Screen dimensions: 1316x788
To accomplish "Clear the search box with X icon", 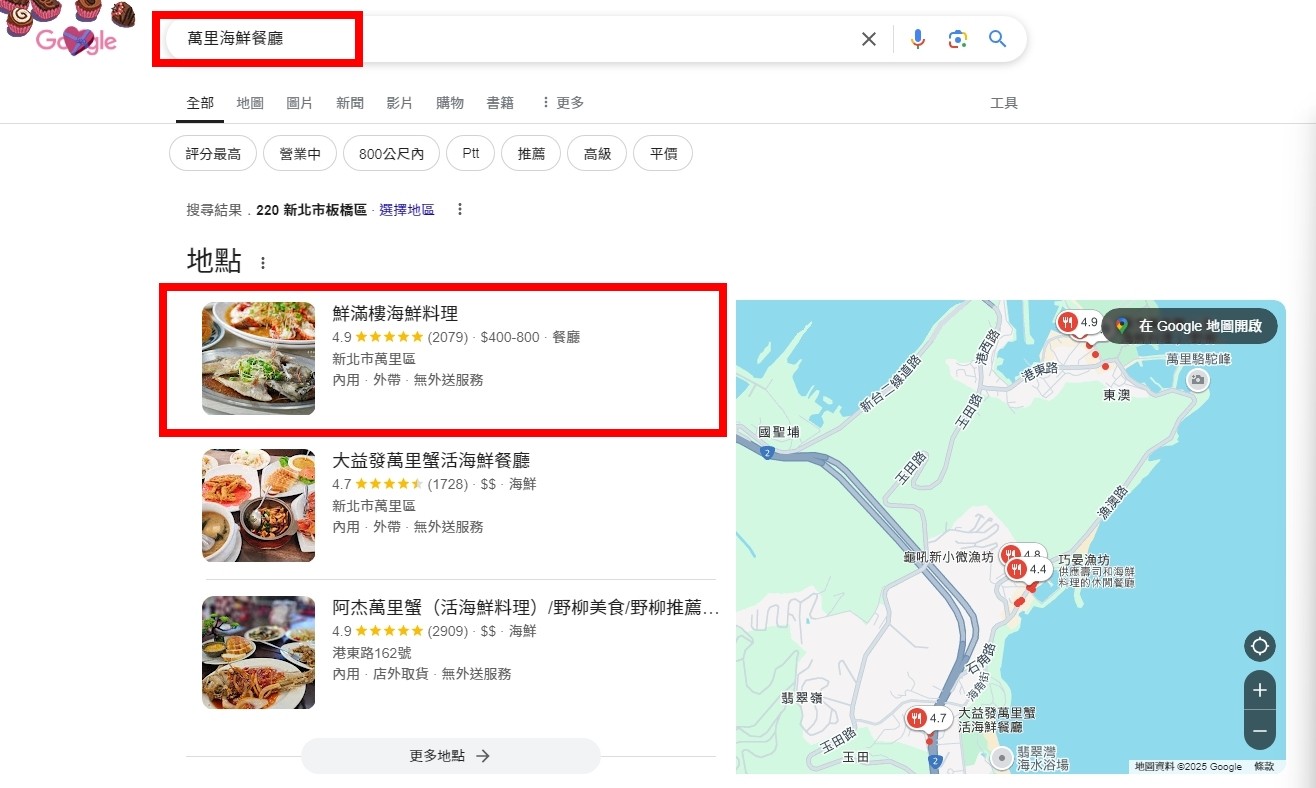I will [869, 39].
